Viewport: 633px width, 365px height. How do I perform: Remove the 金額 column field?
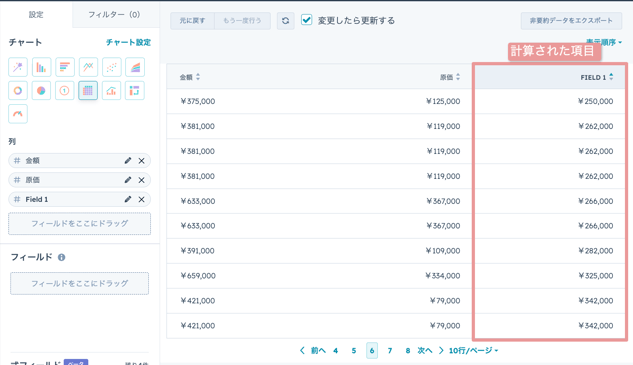141,161
